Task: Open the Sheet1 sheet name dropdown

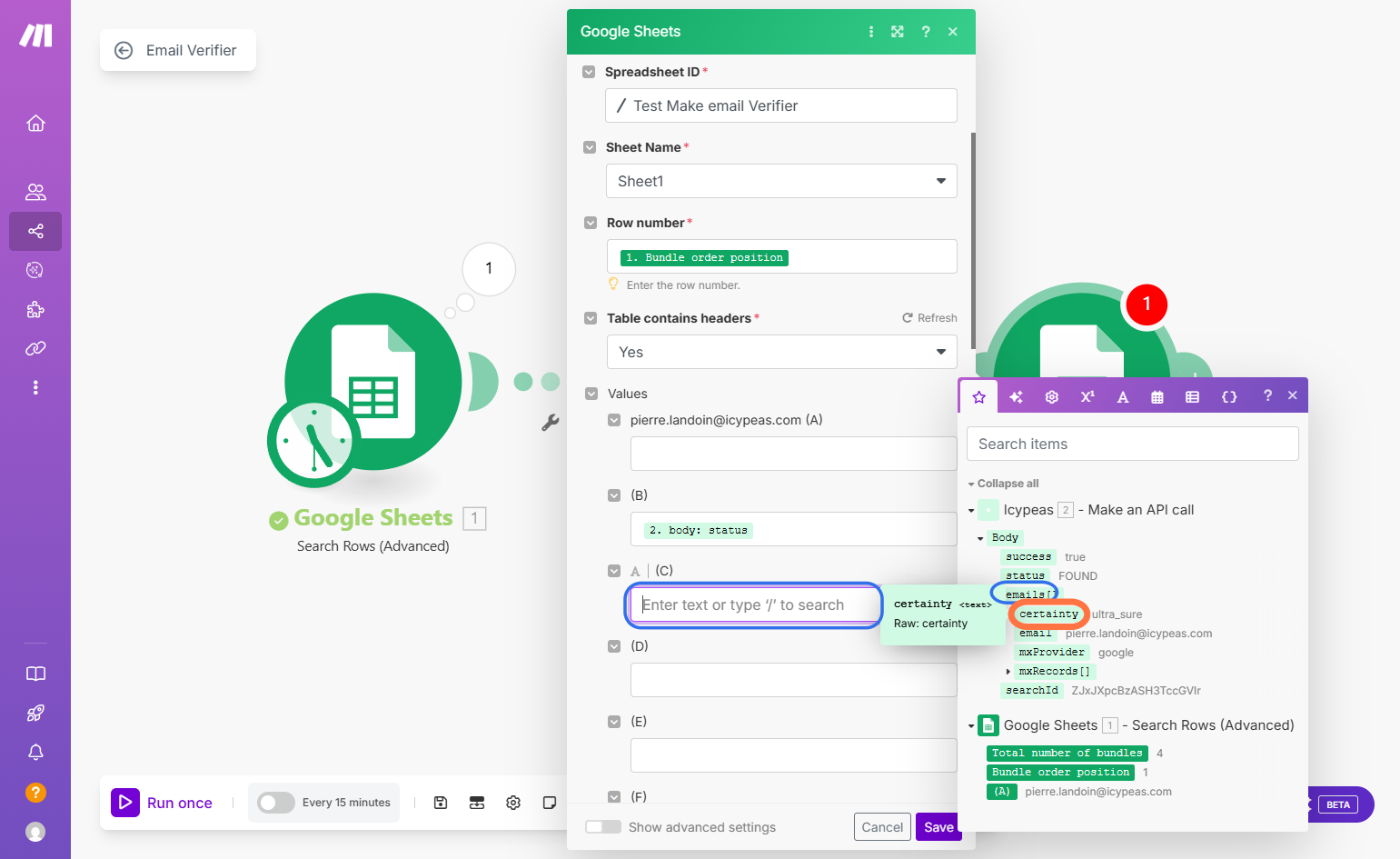Action: (781, 181)
